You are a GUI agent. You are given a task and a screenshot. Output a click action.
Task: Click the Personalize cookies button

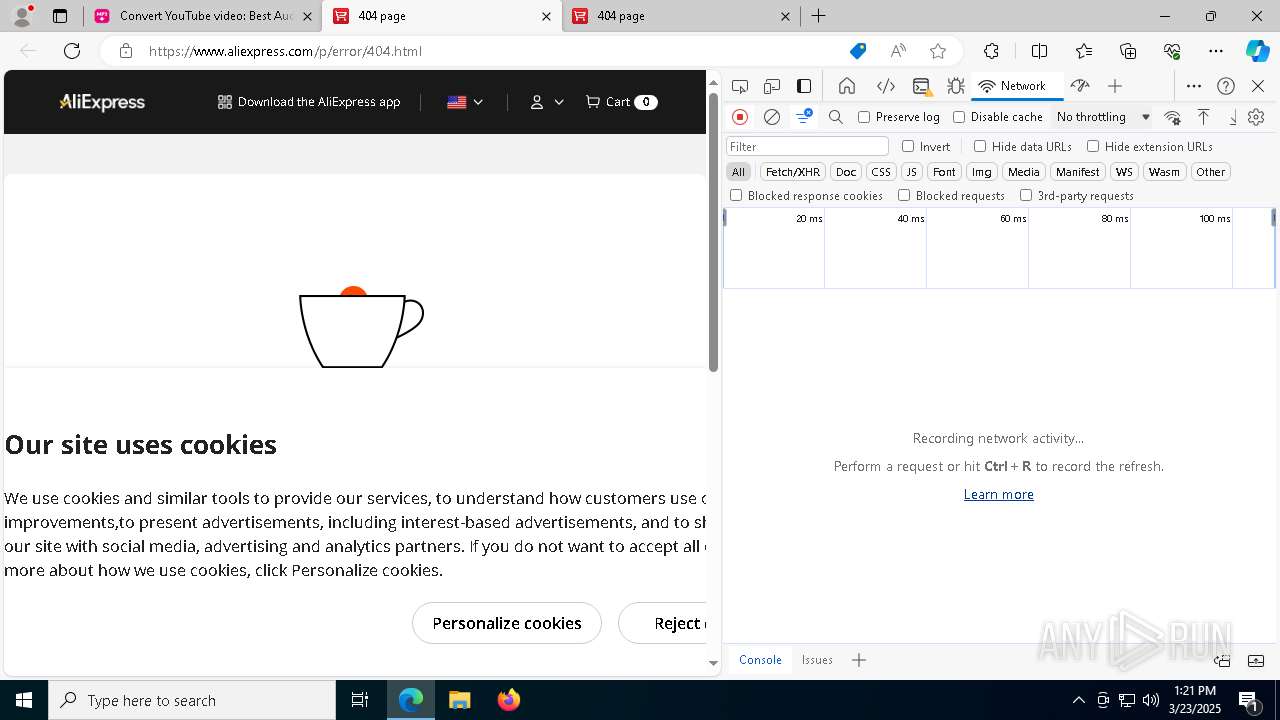[x=507, y=623]
